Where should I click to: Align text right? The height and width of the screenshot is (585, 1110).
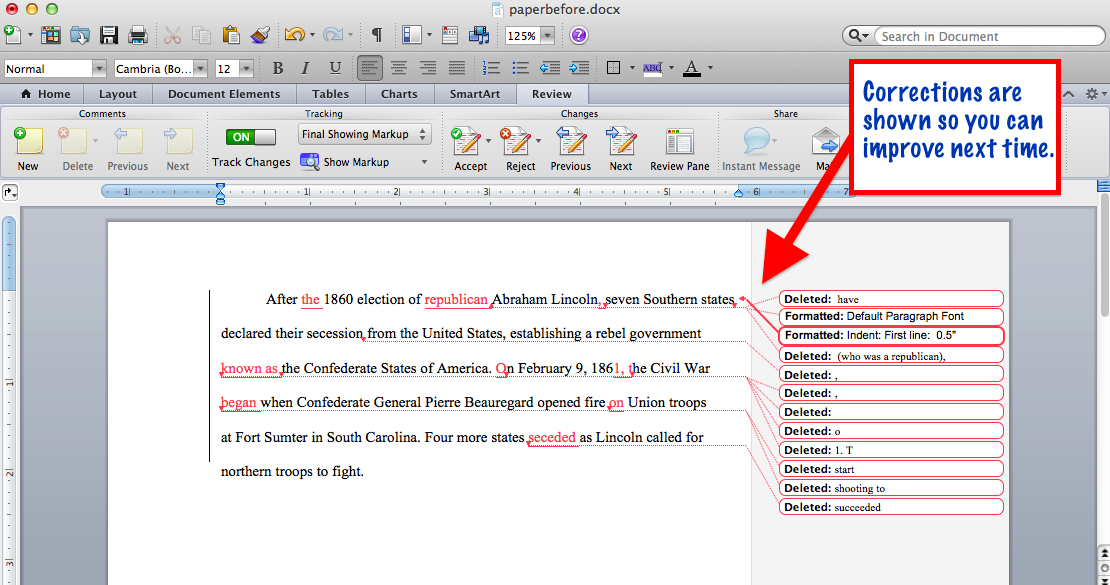coord(428,68)
